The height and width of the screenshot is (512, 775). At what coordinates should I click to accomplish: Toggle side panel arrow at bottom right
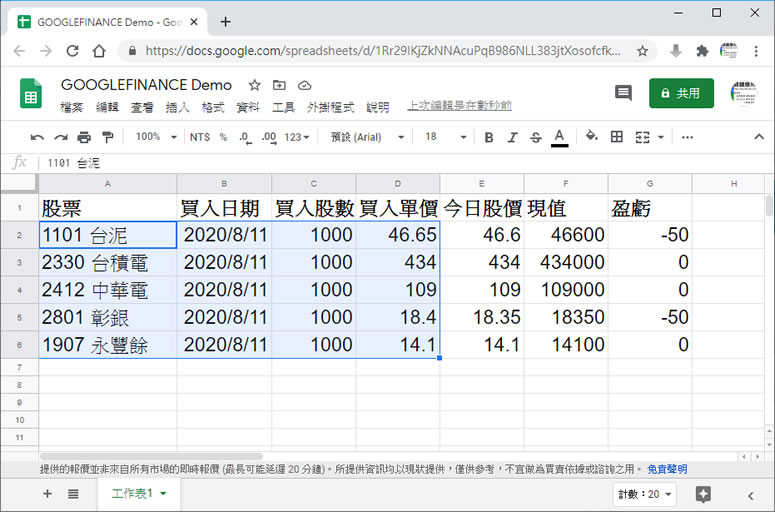coord(750,495)
